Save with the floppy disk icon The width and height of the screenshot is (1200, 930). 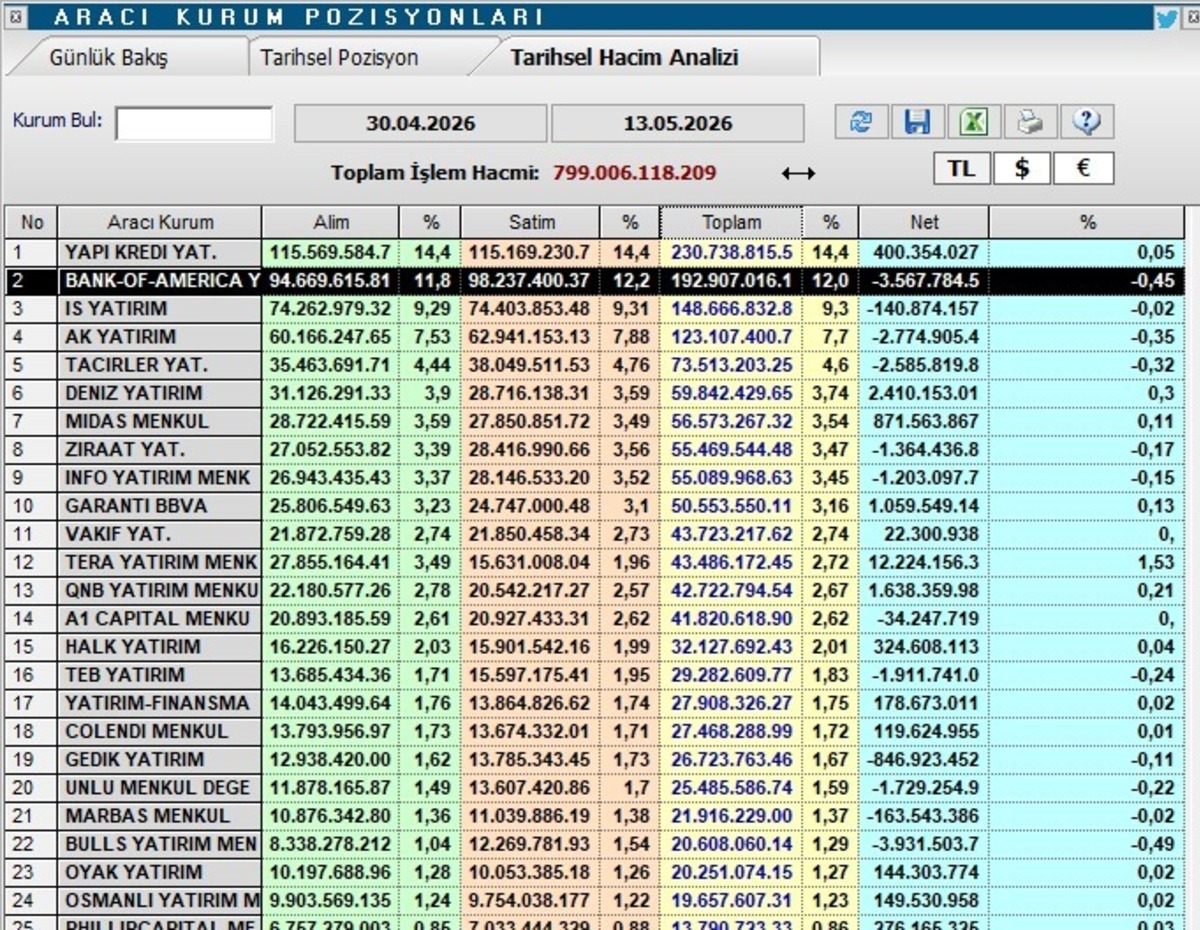click(917, 122)
